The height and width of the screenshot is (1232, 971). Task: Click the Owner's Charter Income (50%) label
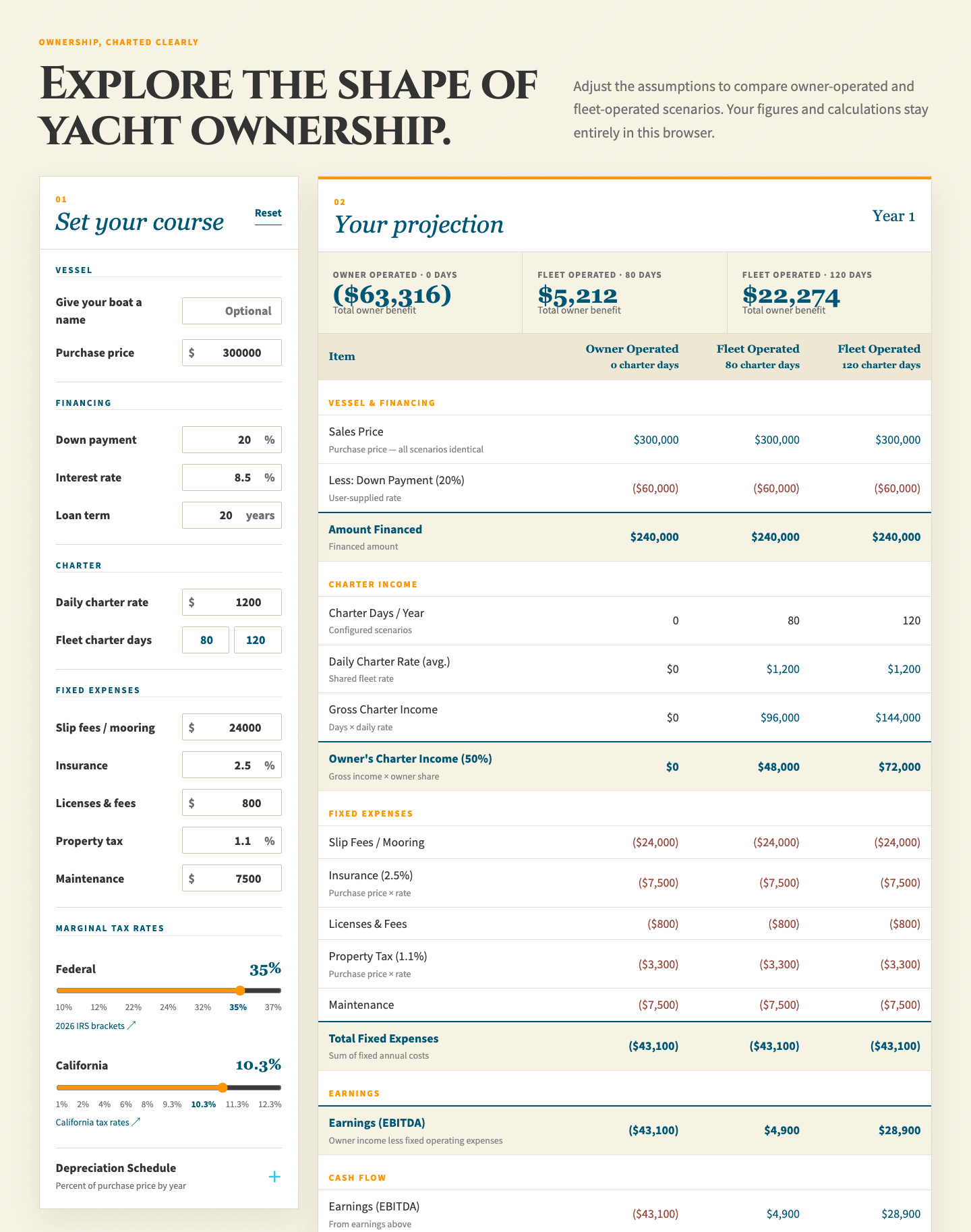[411, 759]
